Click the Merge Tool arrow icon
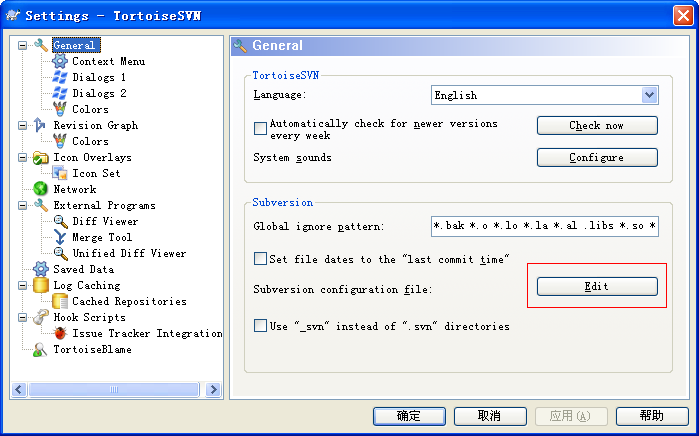 click(x=60, y=237)
